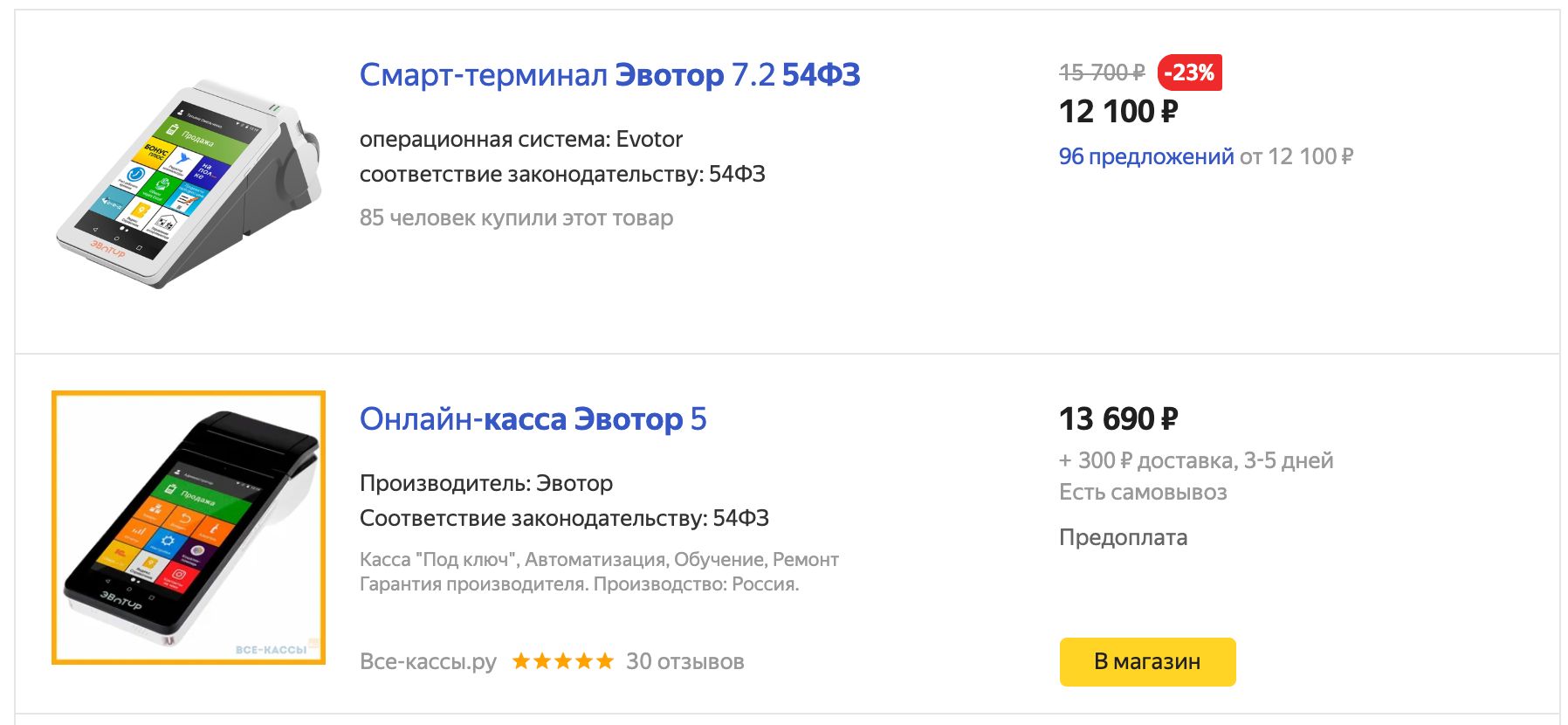Click the операционная система: Evotor spec line

coord(520,139)
